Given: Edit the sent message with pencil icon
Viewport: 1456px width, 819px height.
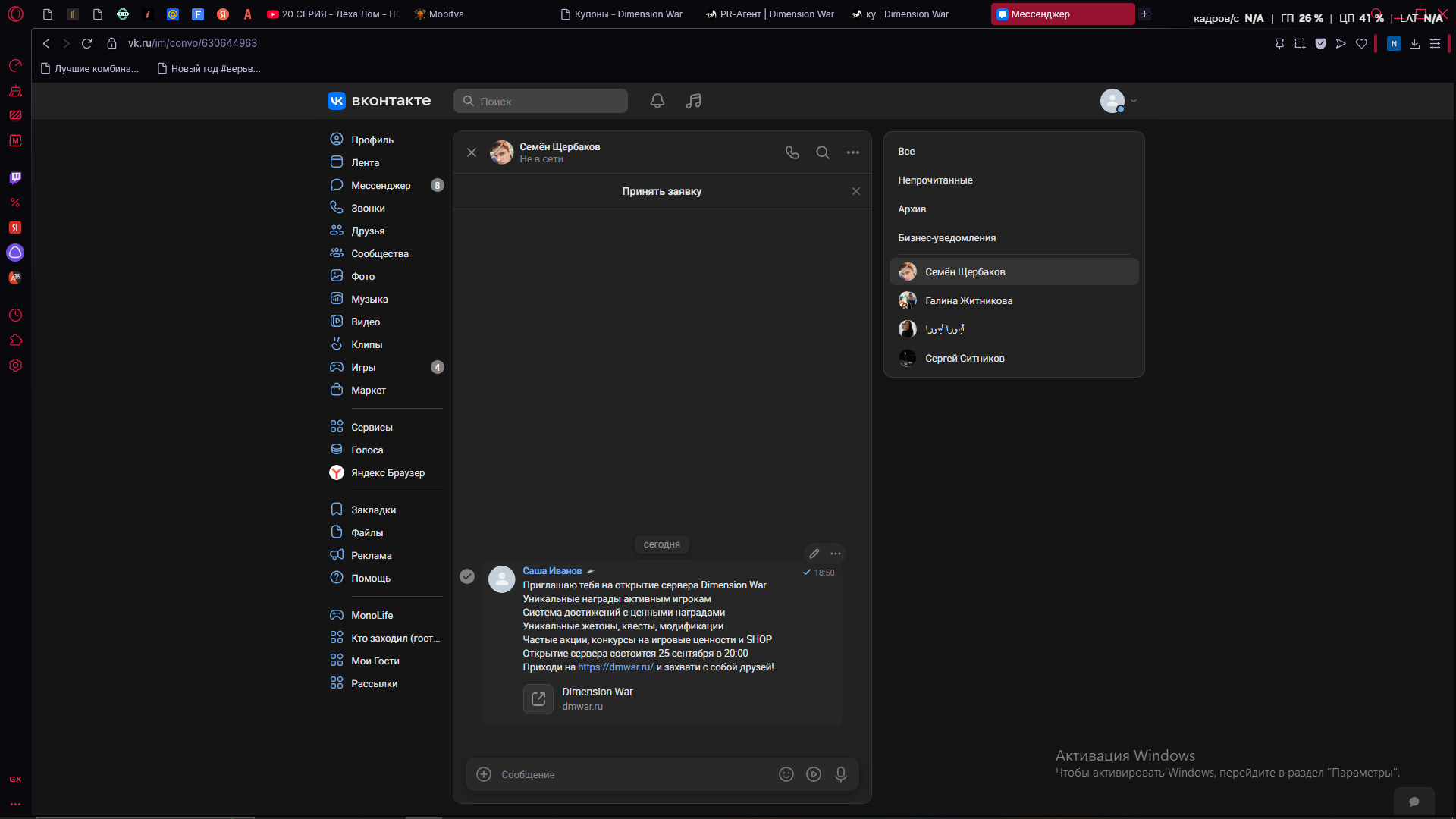Looking at the screenshot, I should [814, 554].
